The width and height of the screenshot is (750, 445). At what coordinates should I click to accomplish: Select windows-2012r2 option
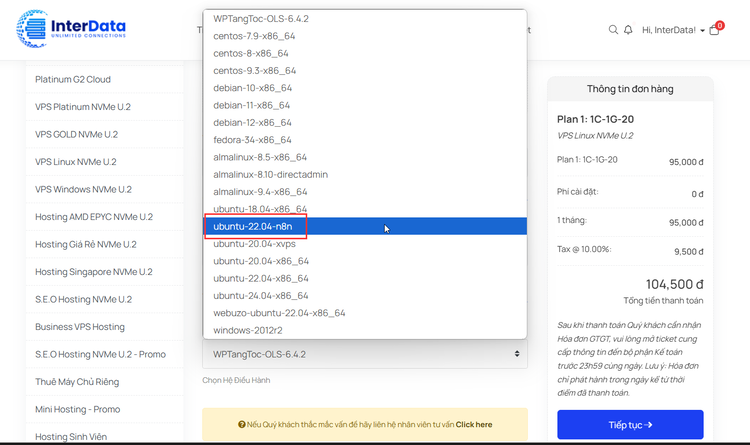(x=364, y=330)
